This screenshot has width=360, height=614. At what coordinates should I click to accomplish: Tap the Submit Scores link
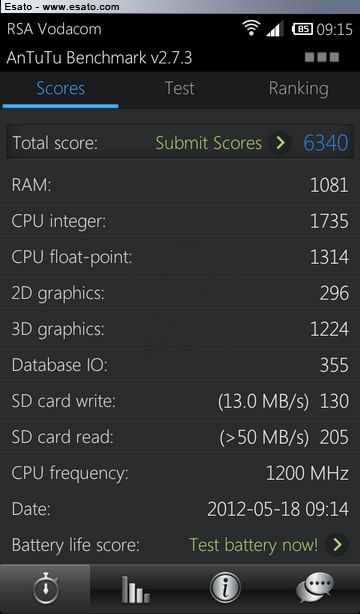[x=208, y=143]
